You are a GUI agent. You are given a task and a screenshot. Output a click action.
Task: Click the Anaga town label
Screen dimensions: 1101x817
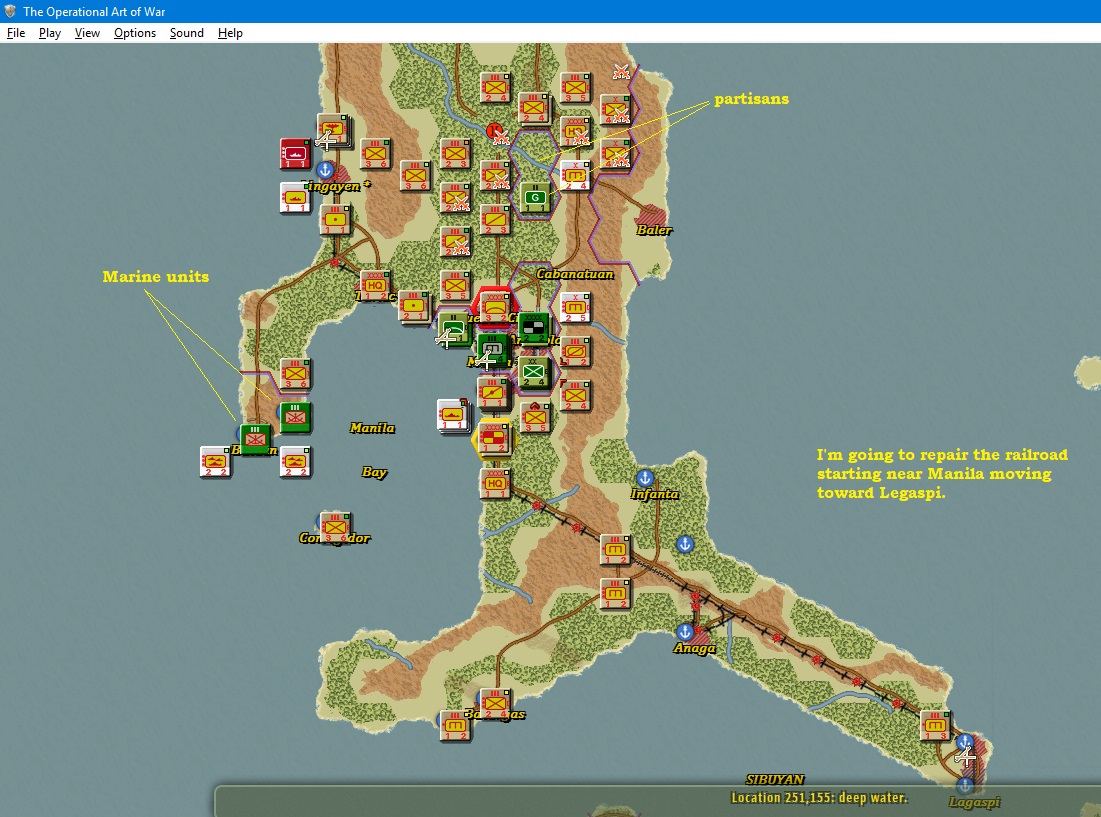tap(694, 648)
